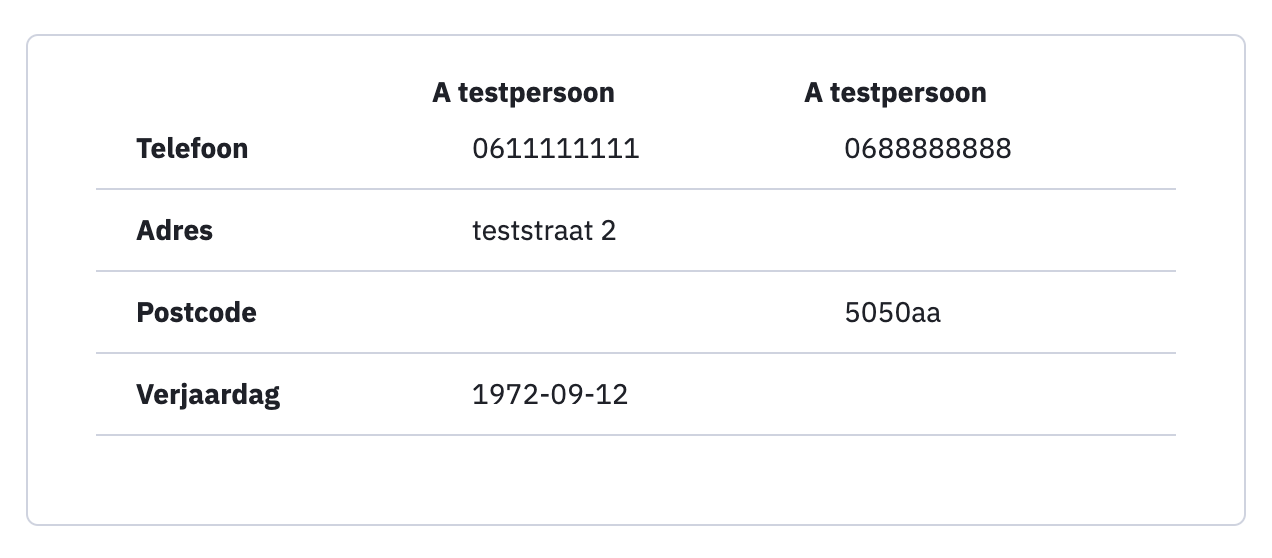This screenshot has width=1272, height=558.
Task: Click the Telefoon row label
Action: coord(192,149)
